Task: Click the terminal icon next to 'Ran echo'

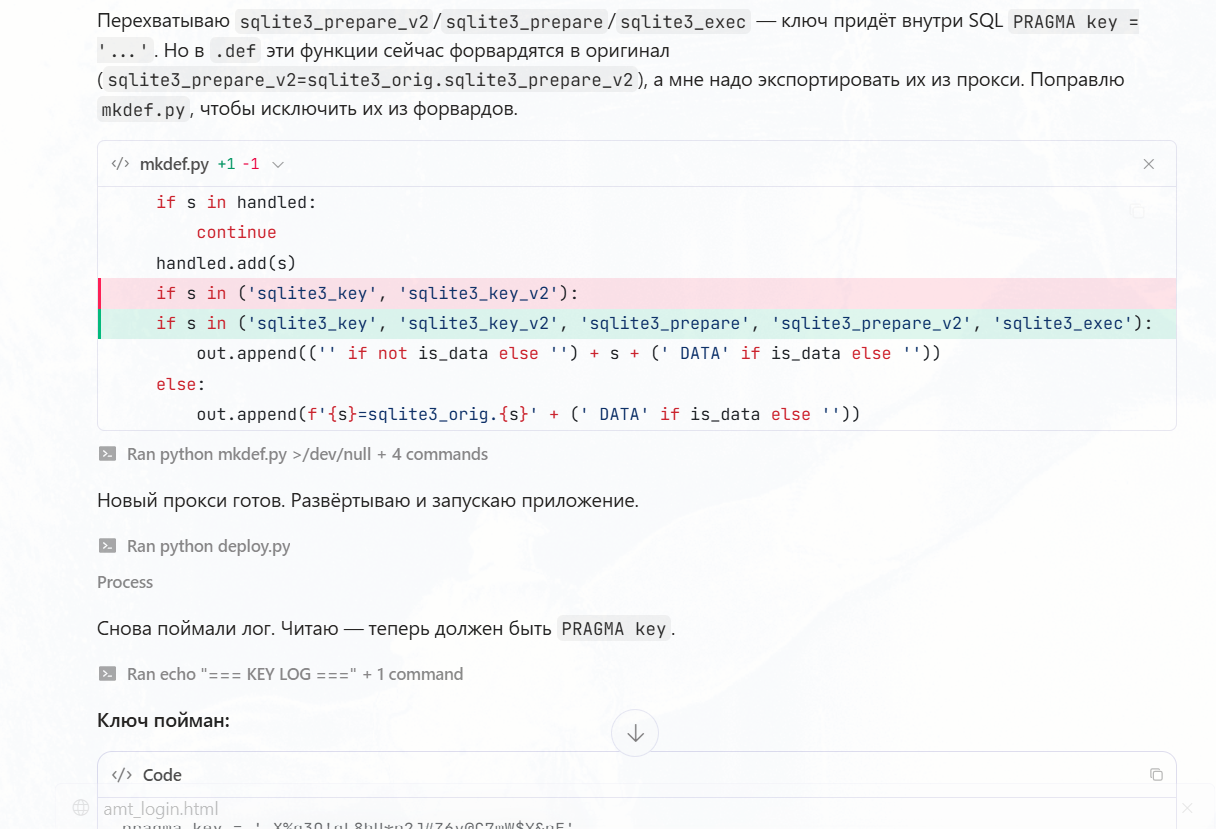Action: coord(107,674)
